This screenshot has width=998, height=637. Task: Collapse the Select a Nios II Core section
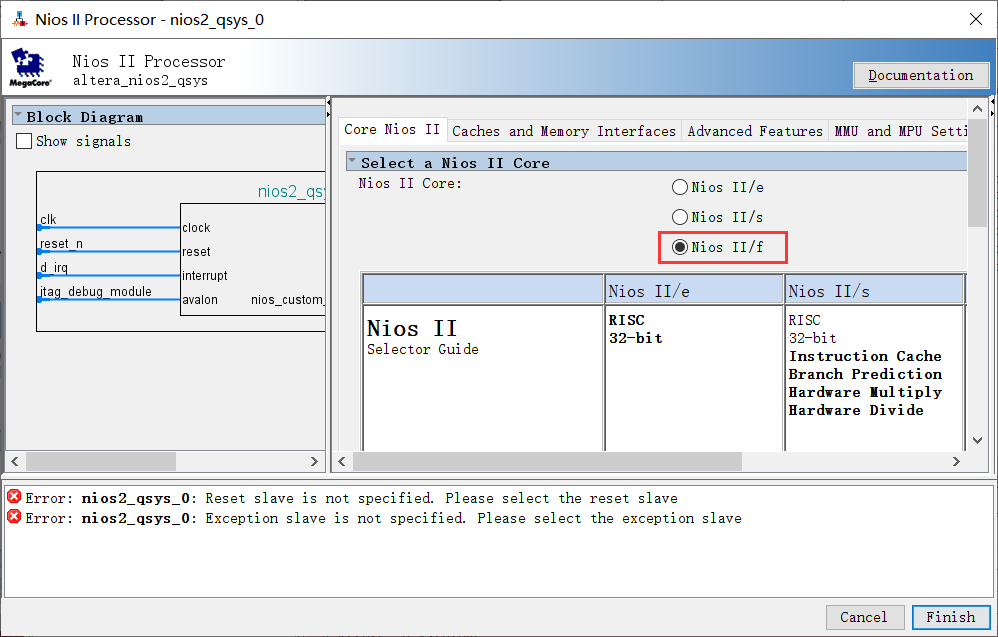[352, 162]
